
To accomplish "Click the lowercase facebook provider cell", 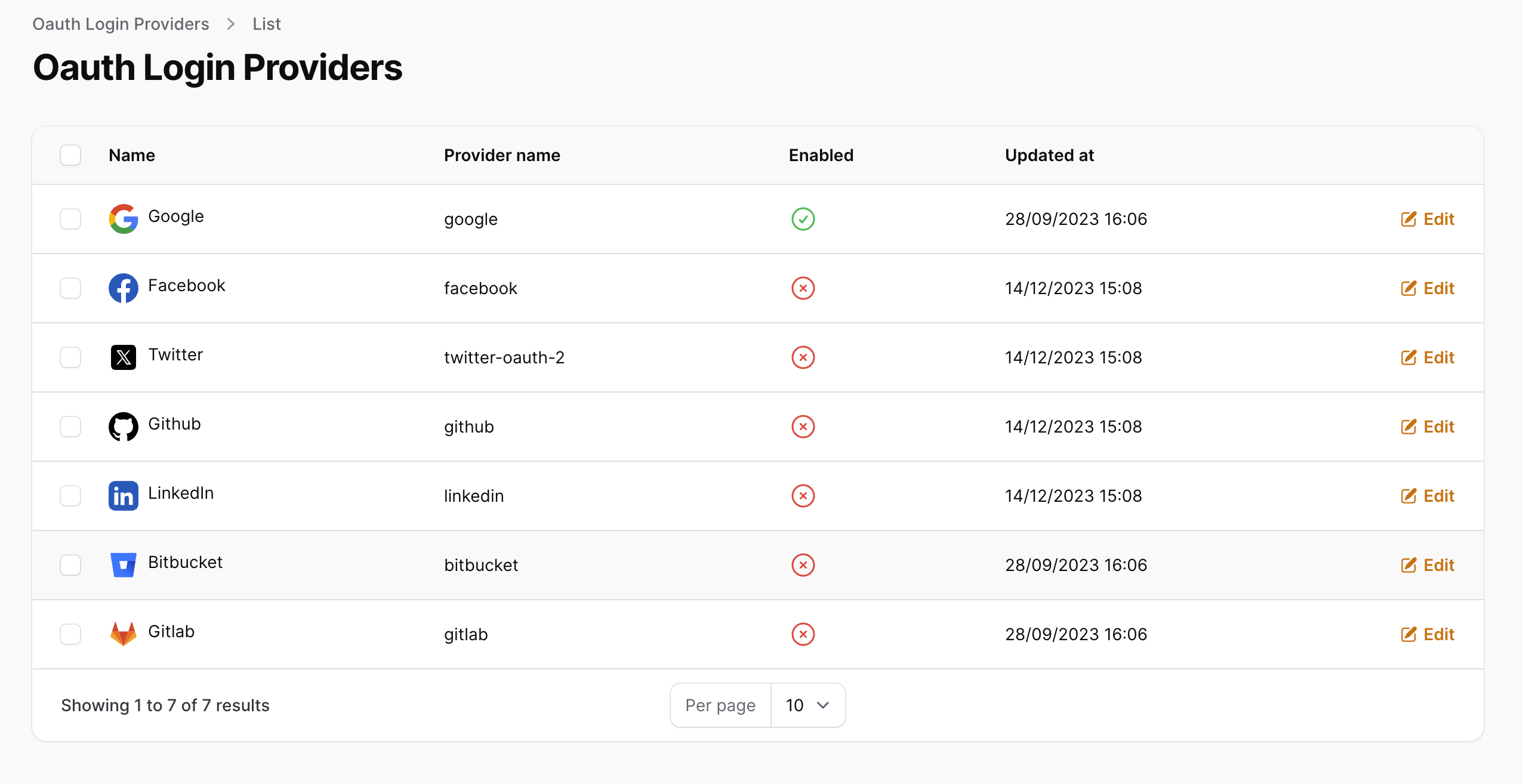I will (x=480, y=288).
